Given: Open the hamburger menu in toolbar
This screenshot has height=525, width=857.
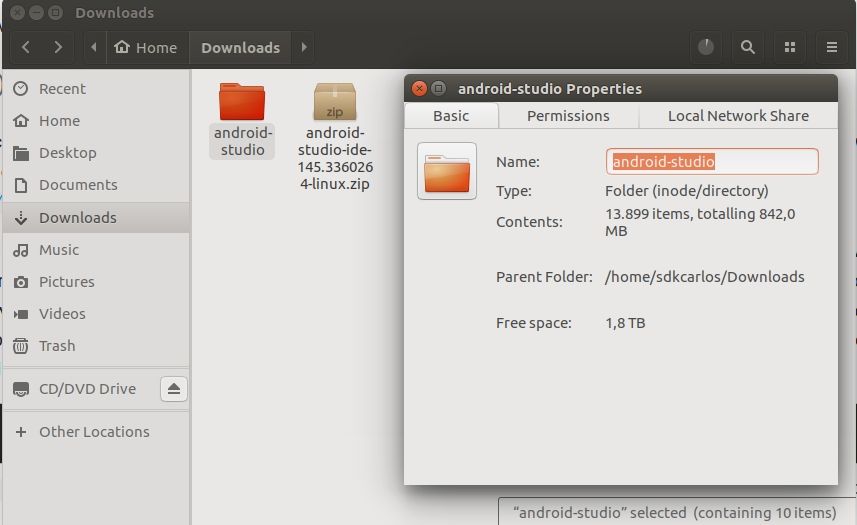Looking at the screenshot, I should tap(831, 48).
